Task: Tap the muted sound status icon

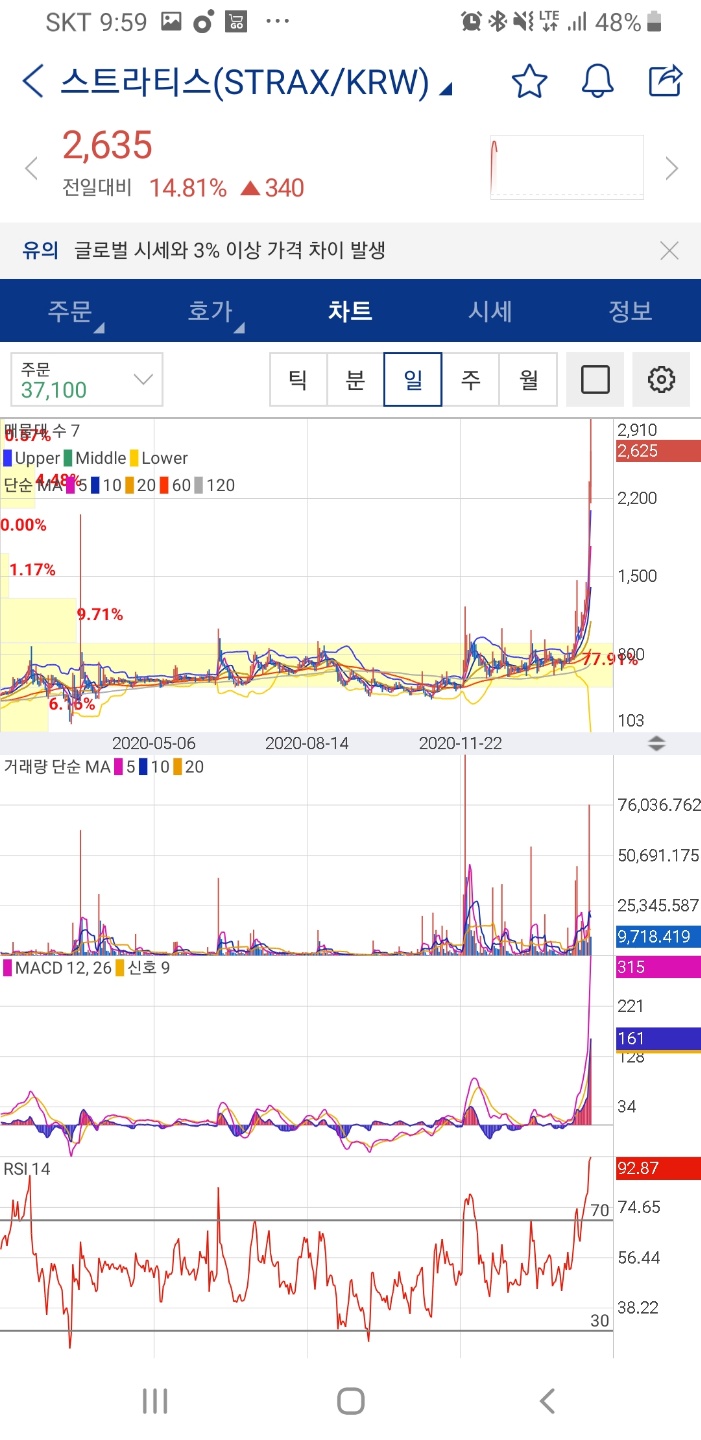Action: pos(523,22)
